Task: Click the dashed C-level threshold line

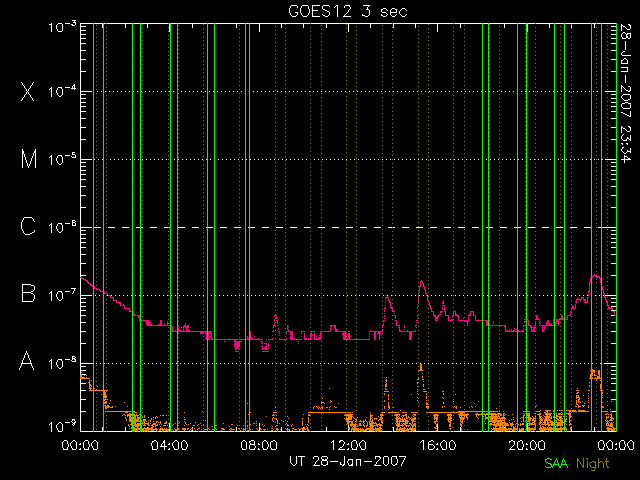Action: [348, 227]
